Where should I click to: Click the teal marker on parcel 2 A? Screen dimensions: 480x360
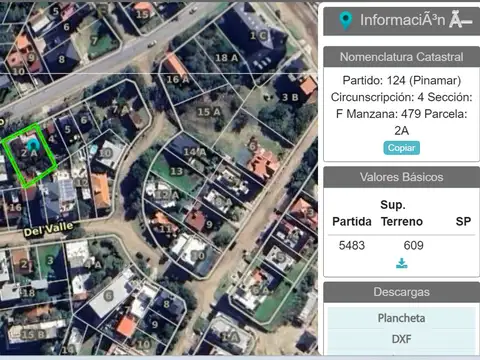(33, 146)
